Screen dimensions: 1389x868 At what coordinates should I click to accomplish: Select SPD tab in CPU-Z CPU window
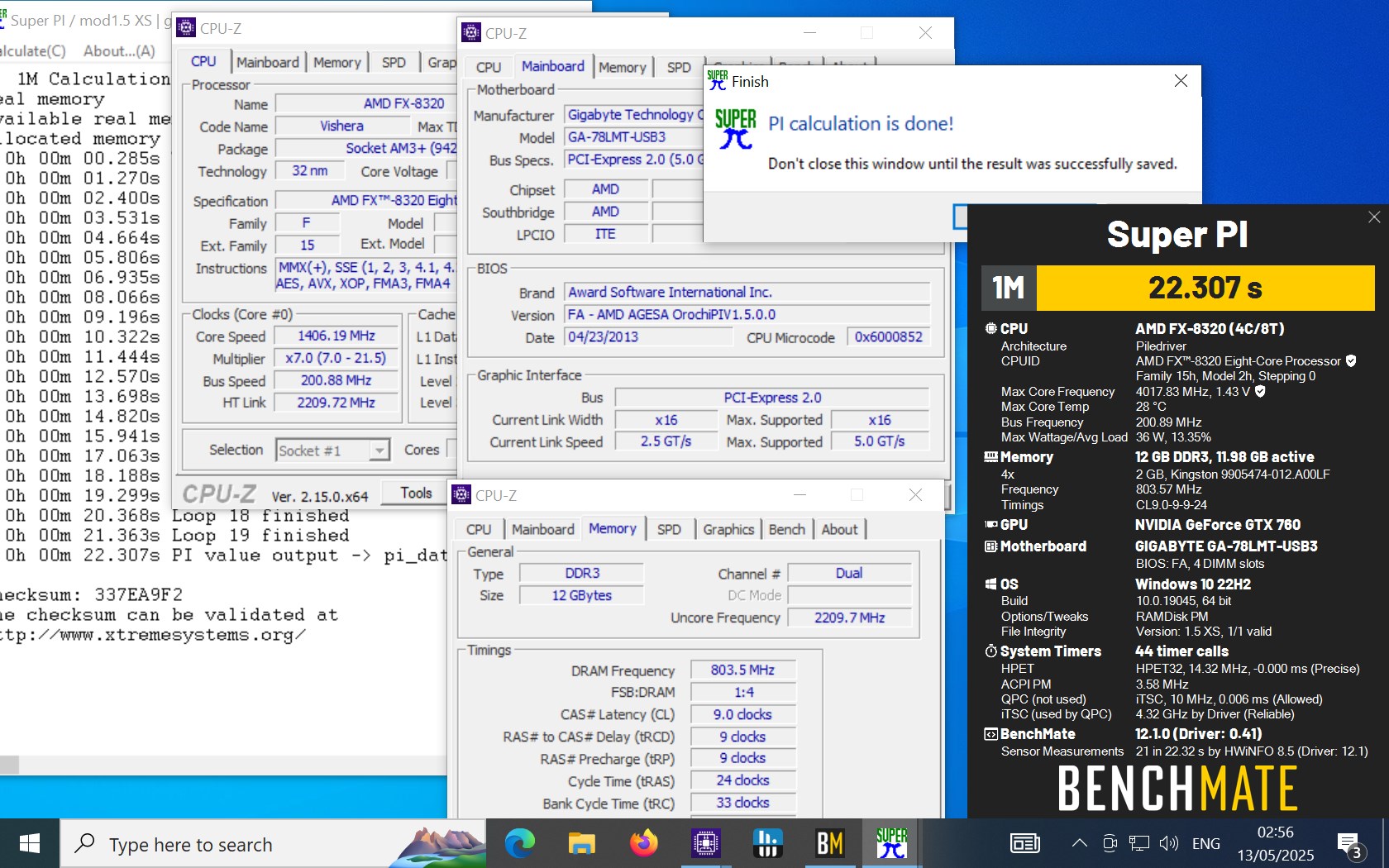click(x=394, y=62)
